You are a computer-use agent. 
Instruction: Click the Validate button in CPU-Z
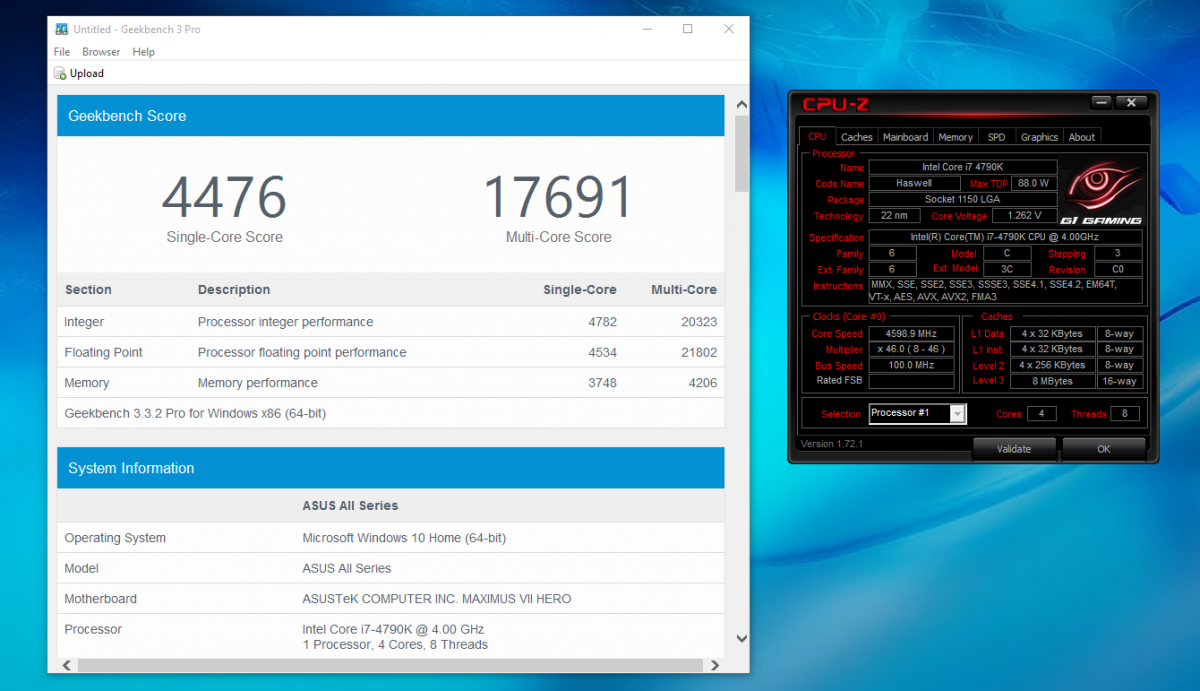(1013, 449)
